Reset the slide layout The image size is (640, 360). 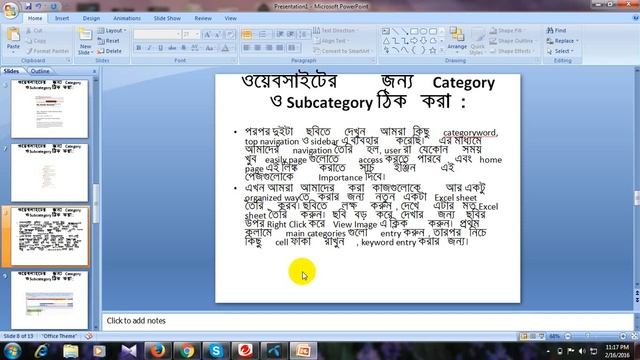click(x=109, y=41)
